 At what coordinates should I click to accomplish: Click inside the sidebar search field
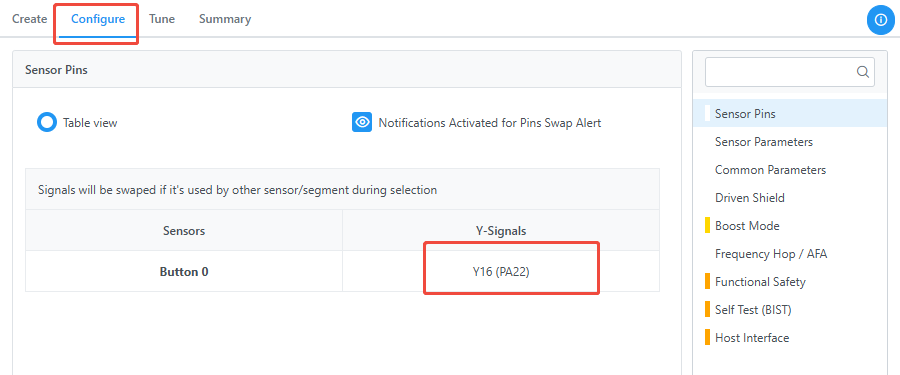coord(790,72)
